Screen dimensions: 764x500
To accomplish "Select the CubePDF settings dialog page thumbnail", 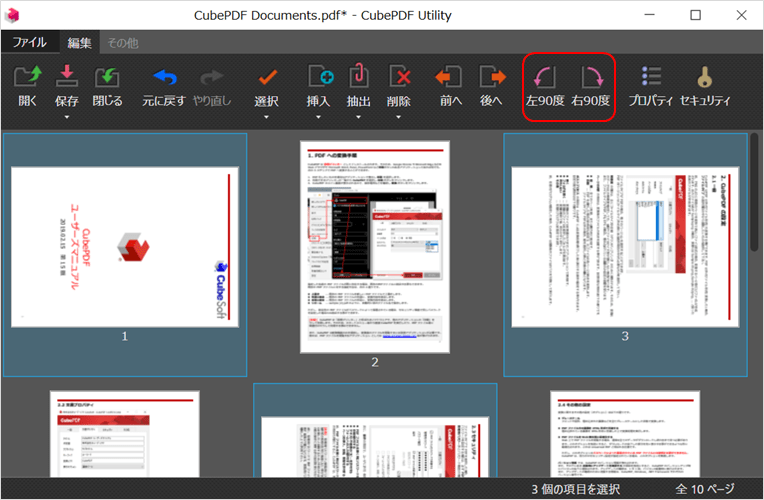I will 125,434.
